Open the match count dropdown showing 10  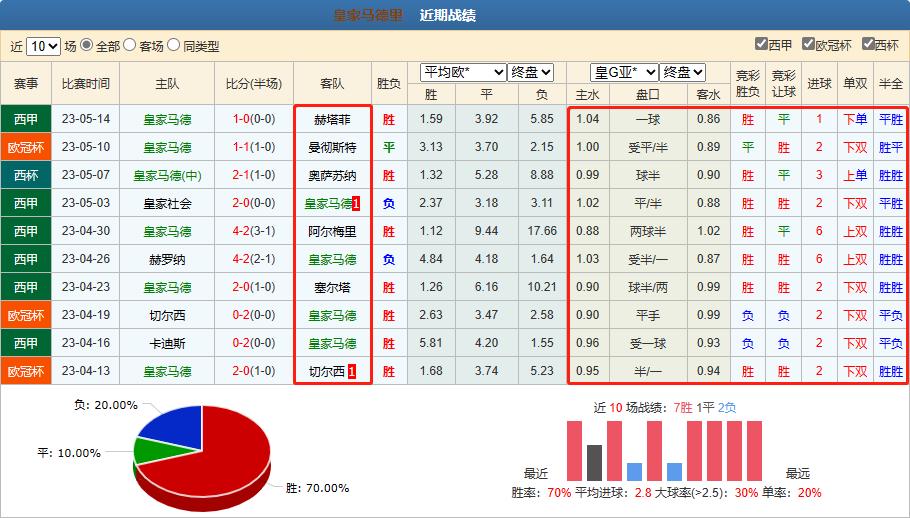click(x=44, y=46)
